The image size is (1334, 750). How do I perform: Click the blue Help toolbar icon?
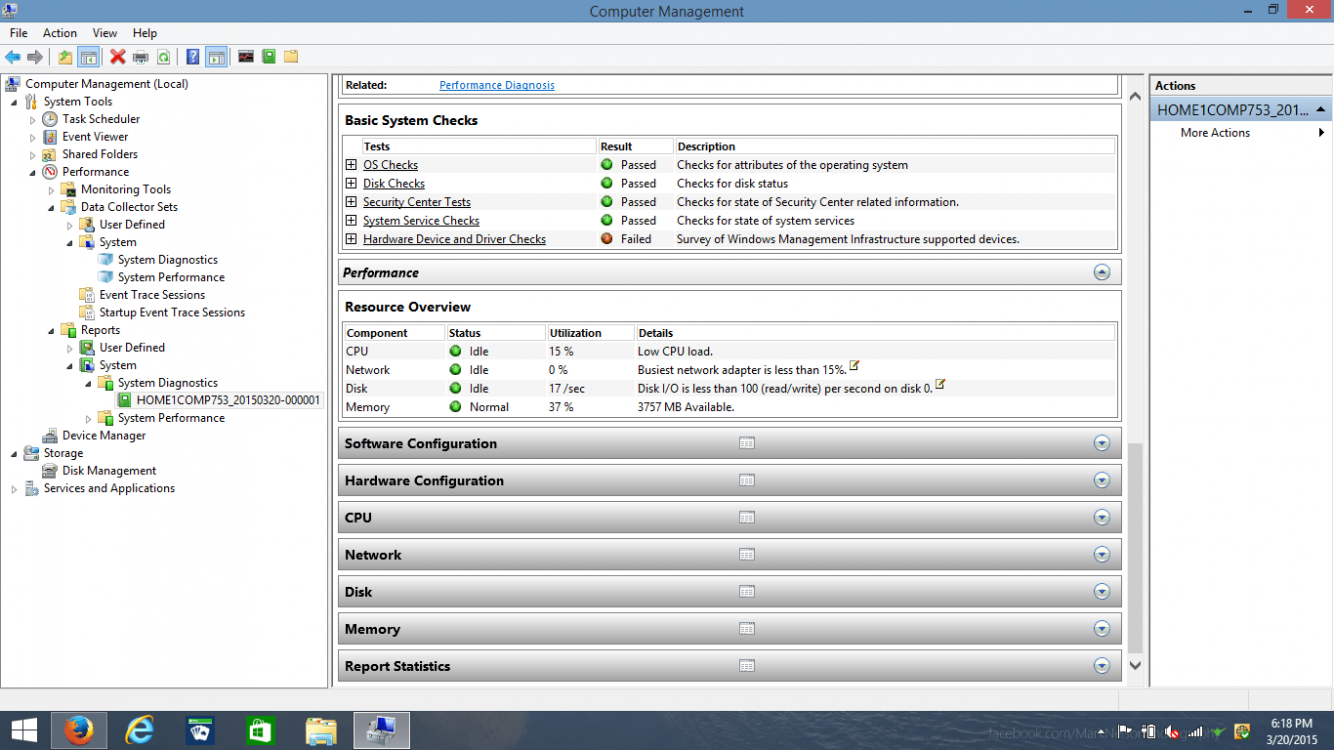click(x=193, y=57)
